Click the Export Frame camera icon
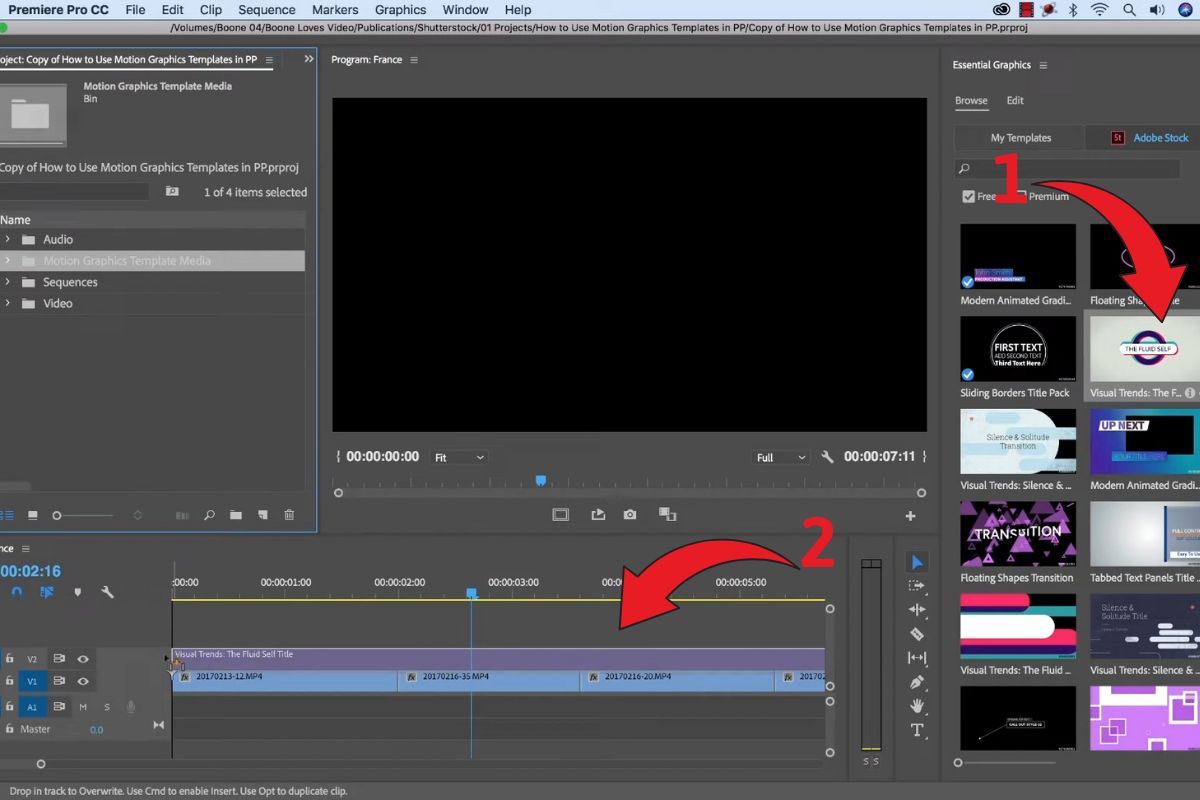 630,515
